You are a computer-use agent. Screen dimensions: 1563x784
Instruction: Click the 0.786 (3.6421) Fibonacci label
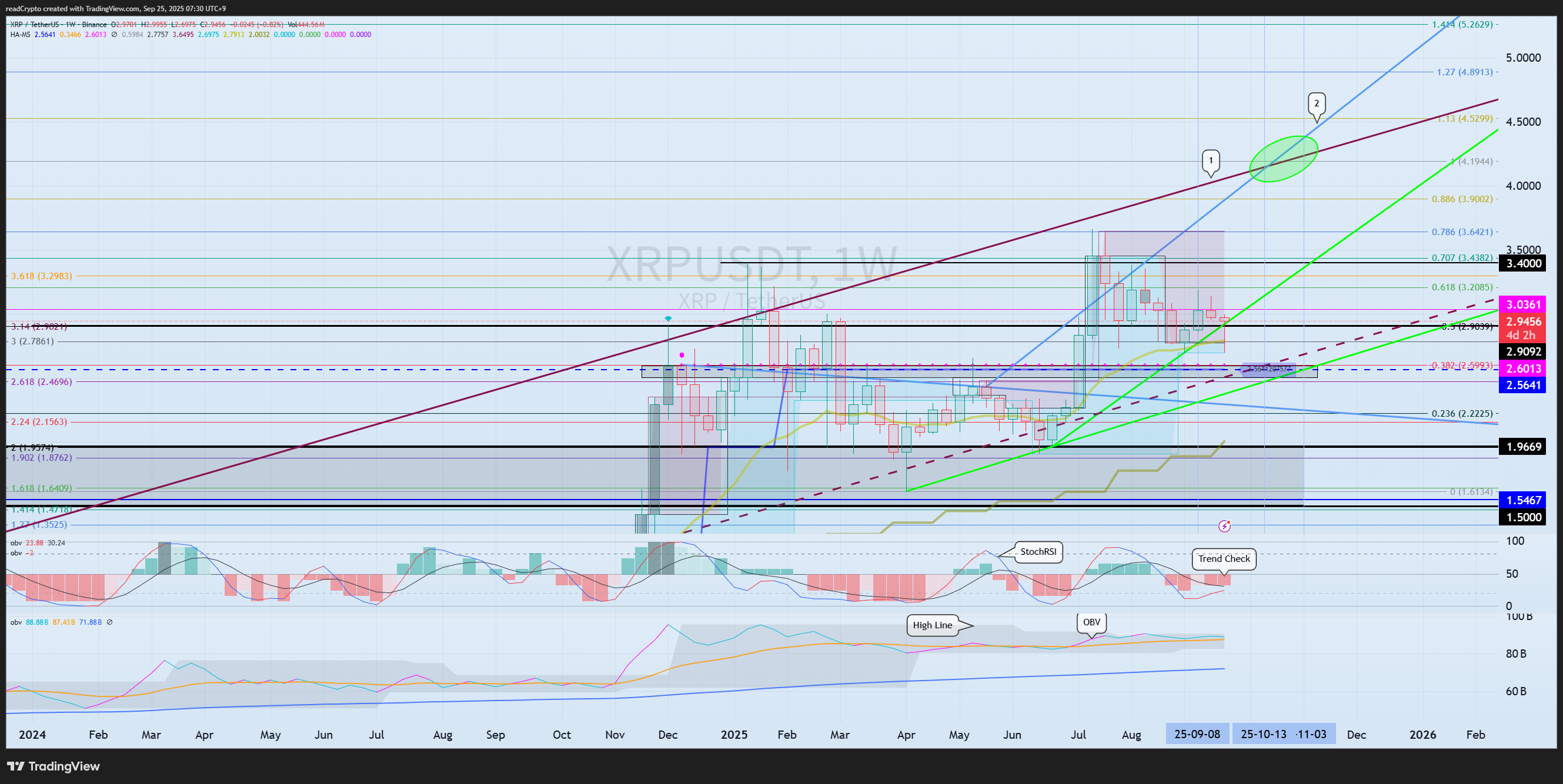(x=1462, y=232)
